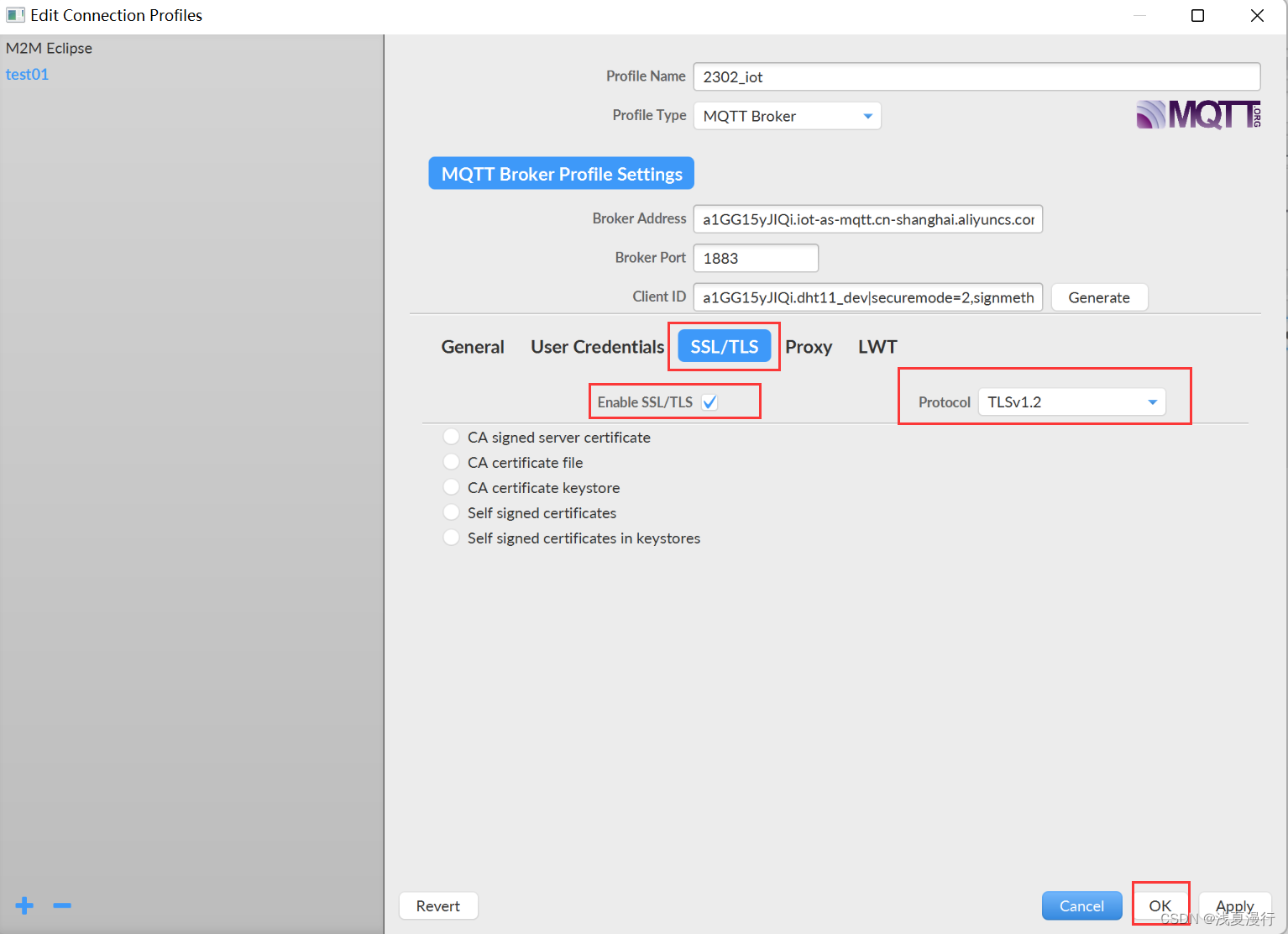Select CA certificate keystore option
The width and height of the screenshot is (1288, 934).
pyautogui.click(x=452, y=487)
